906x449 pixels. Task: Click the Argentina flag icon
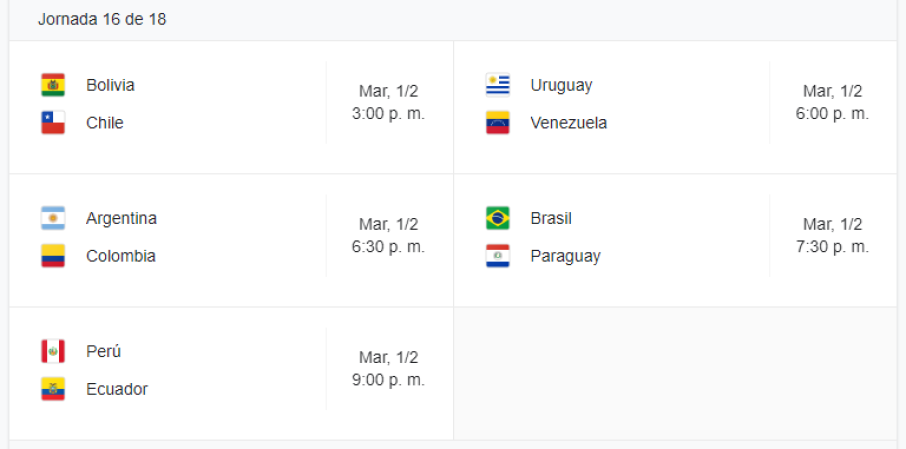point(53,218)
